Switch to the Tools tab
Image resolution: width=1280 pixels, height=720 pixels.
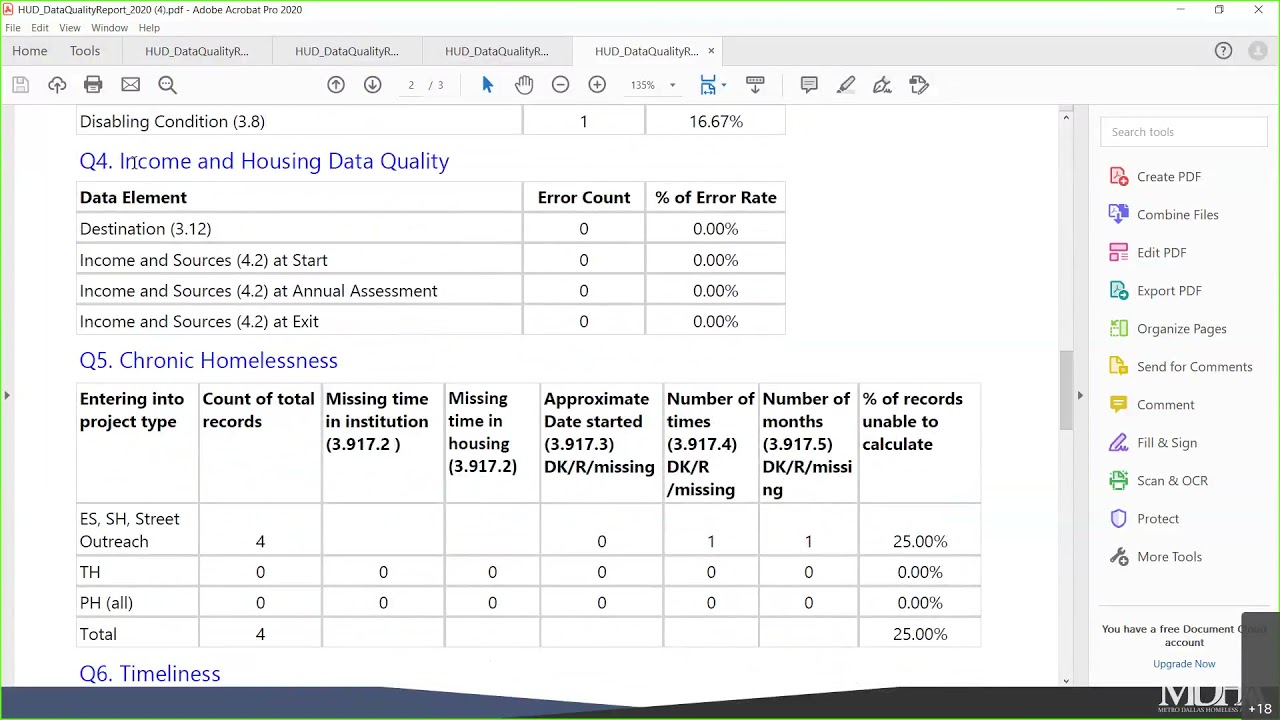tap(85, 51)
